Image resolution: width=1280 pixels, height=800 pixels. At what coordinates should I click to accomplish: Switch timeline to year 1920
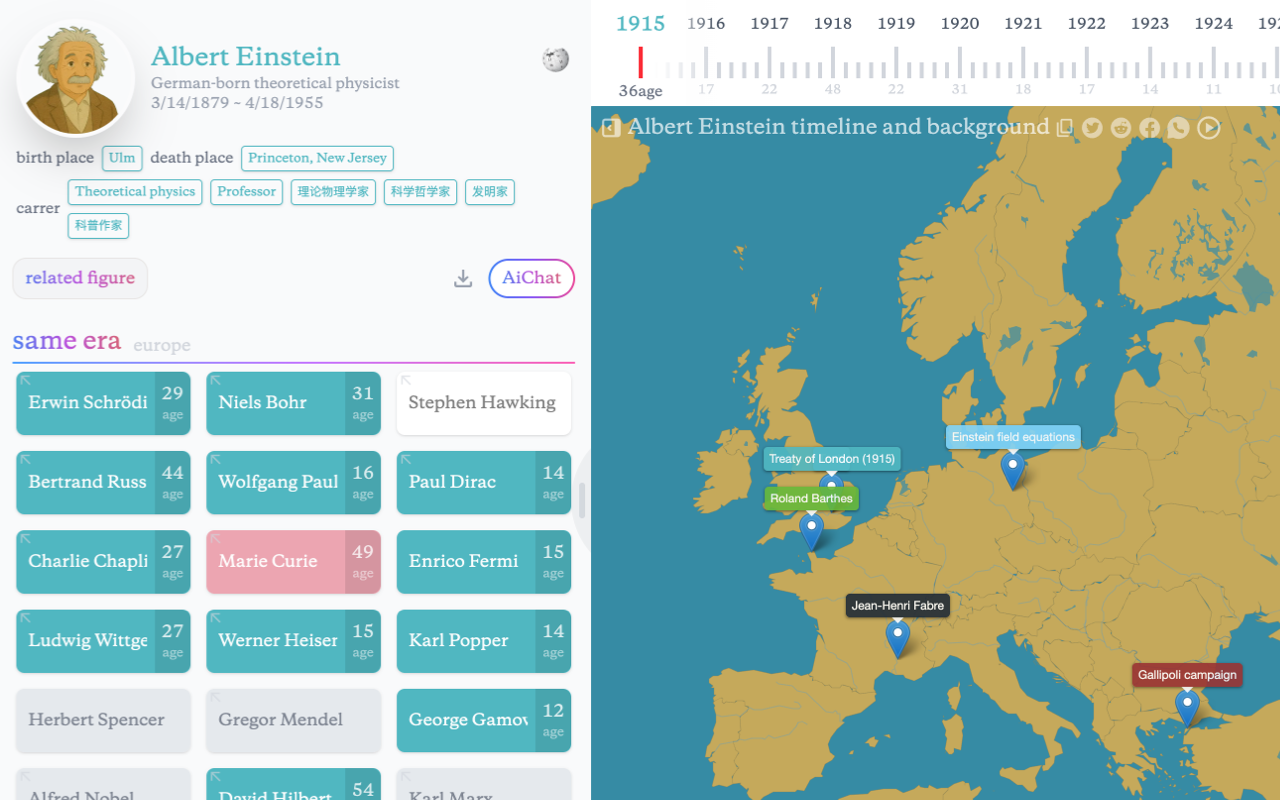[x=959, y=23]
